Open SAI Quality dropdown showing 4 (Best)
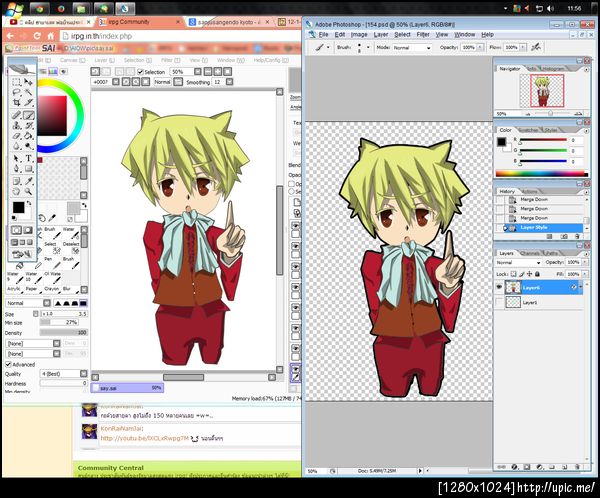 click(83, 374)
